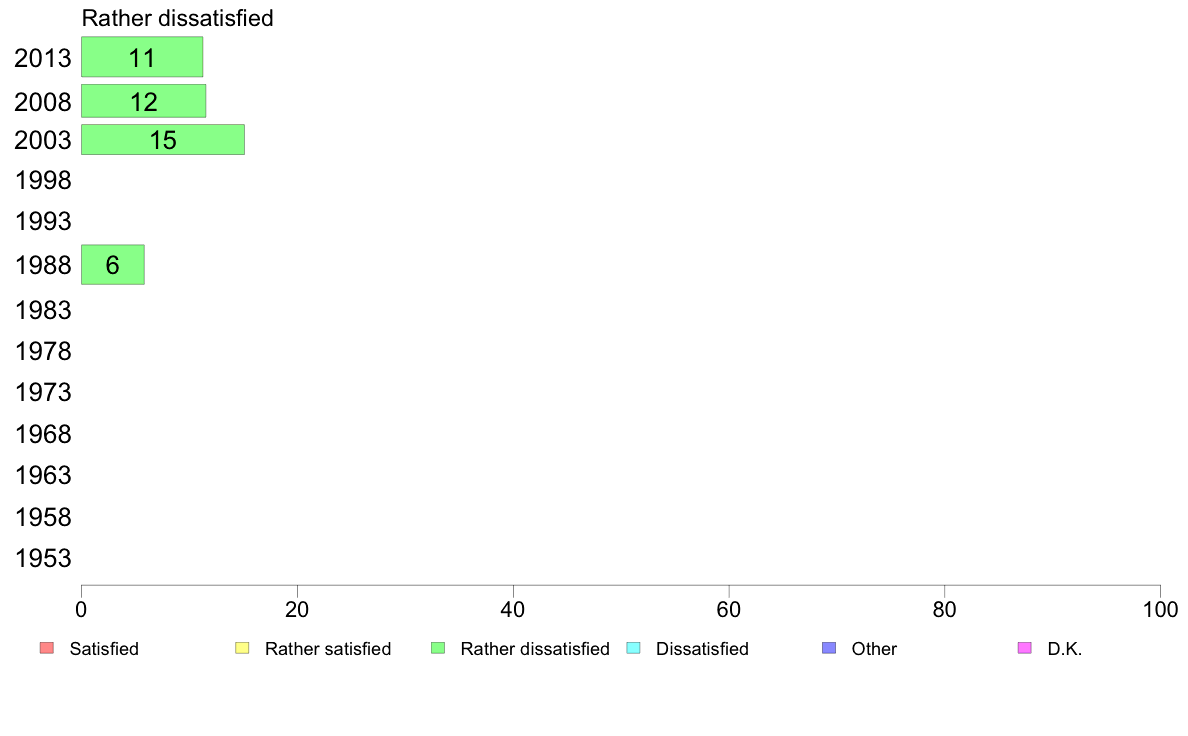The height and width of the screenshot is (736, 1188).
Task: Click the Dissatisfied cyan legend swatch
Action: [633, 648]
